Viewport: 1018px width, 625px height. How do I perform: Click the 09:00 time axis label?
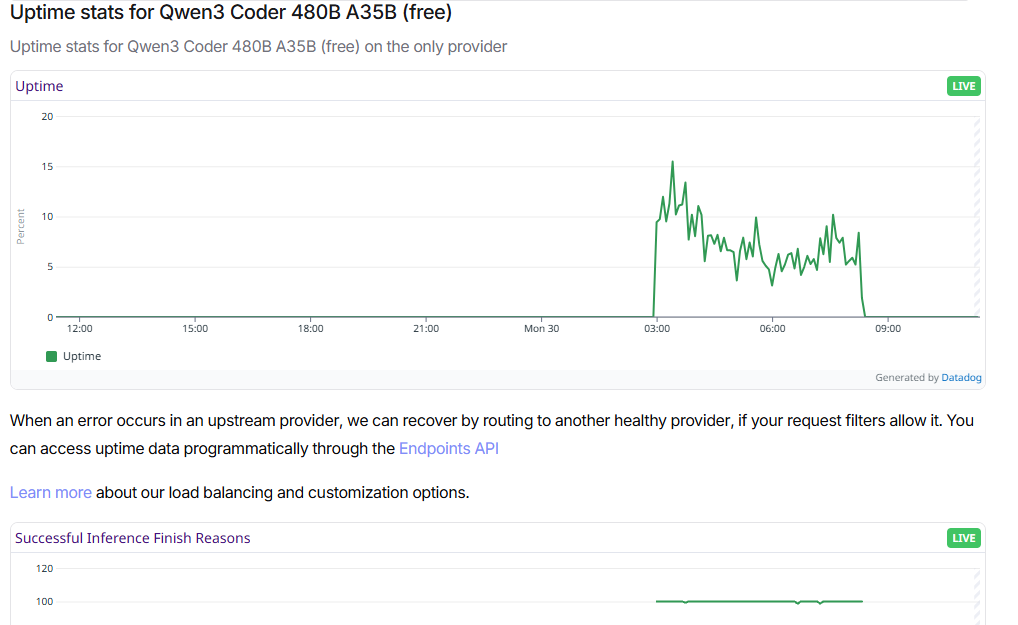888,328
